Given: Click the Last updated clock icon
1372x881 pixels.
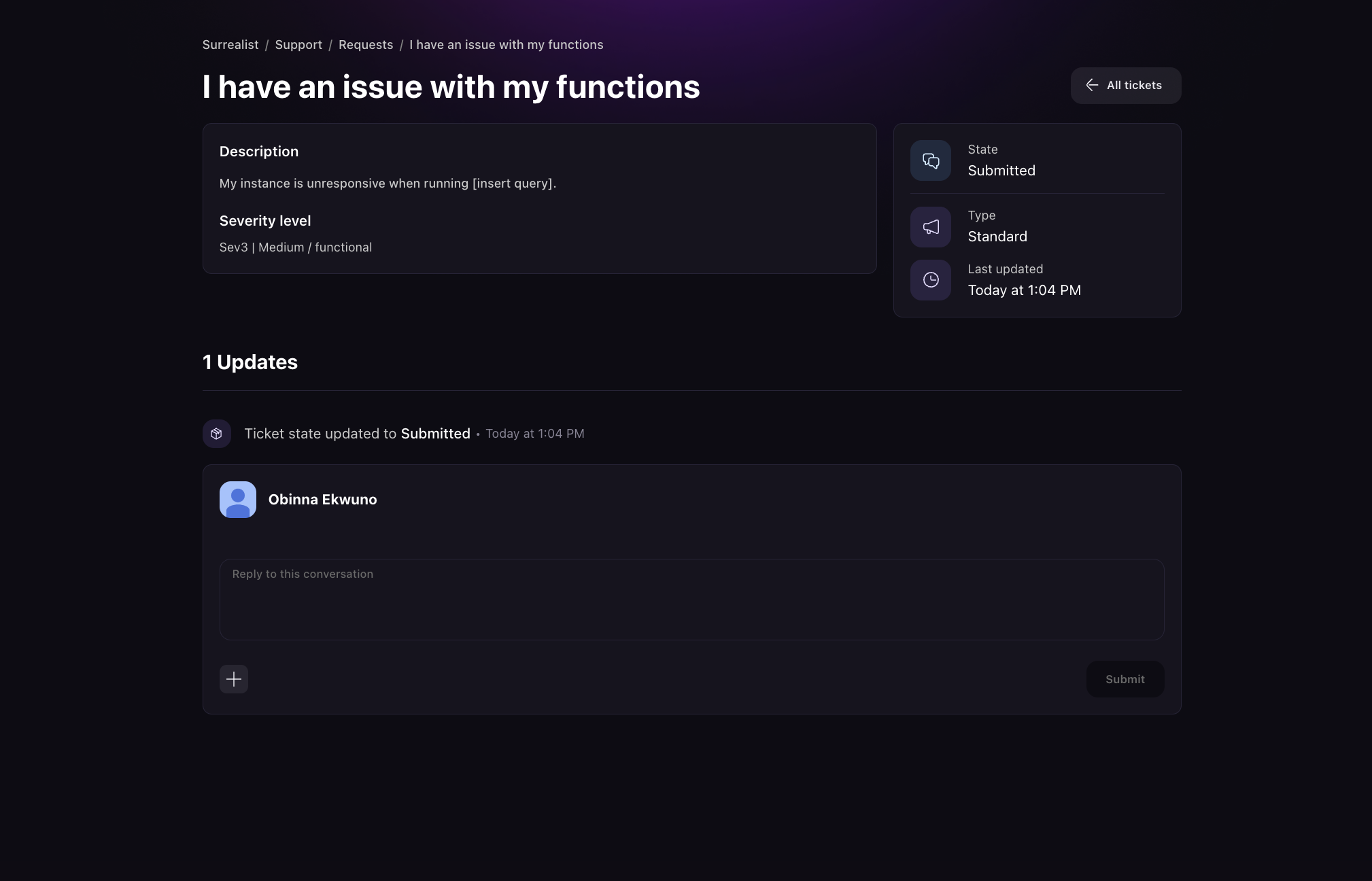Looking at the screenshot, I should [x=930, y=280].
